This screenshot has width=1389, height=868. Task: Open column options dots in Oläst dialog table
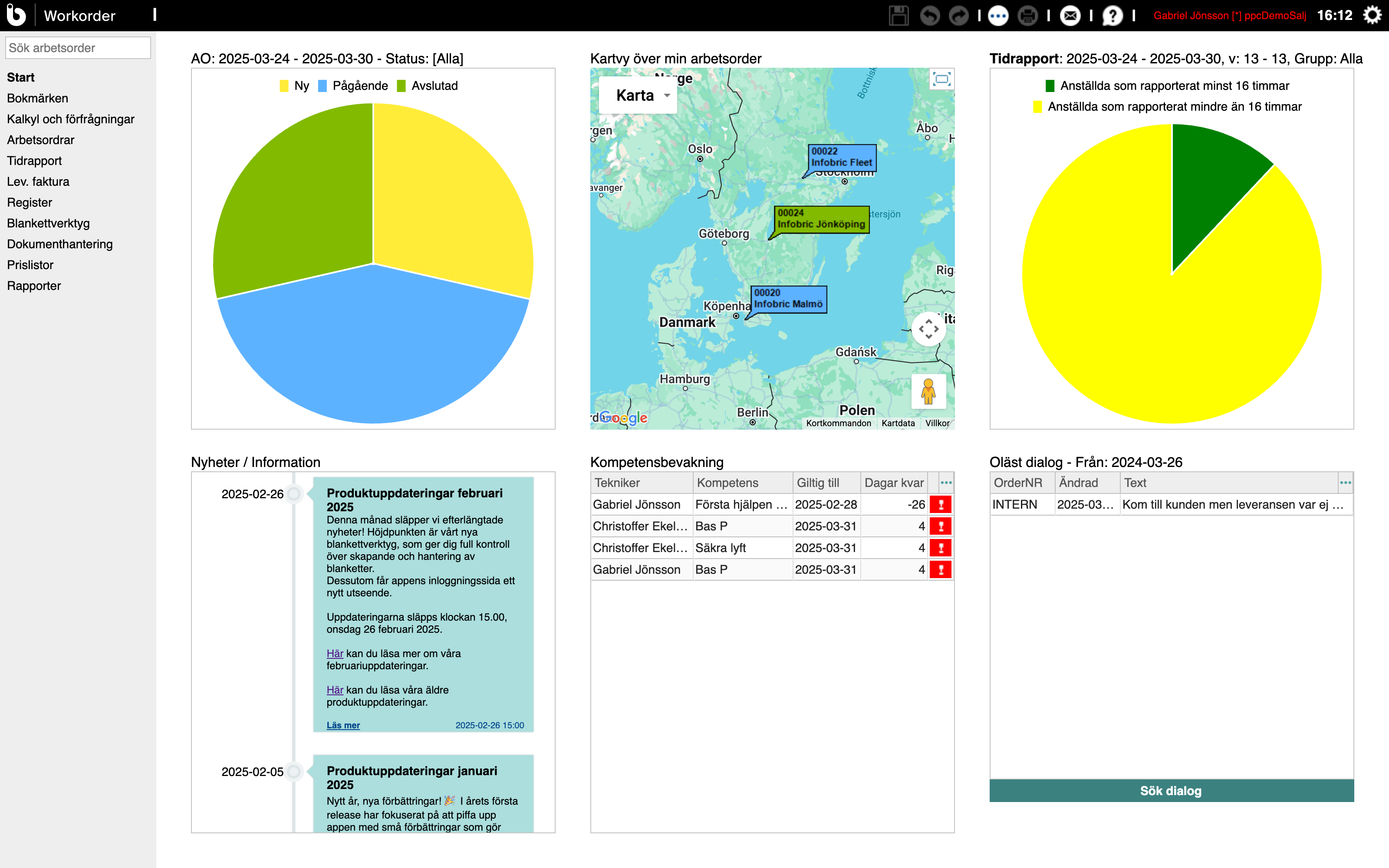(1346, 483)
